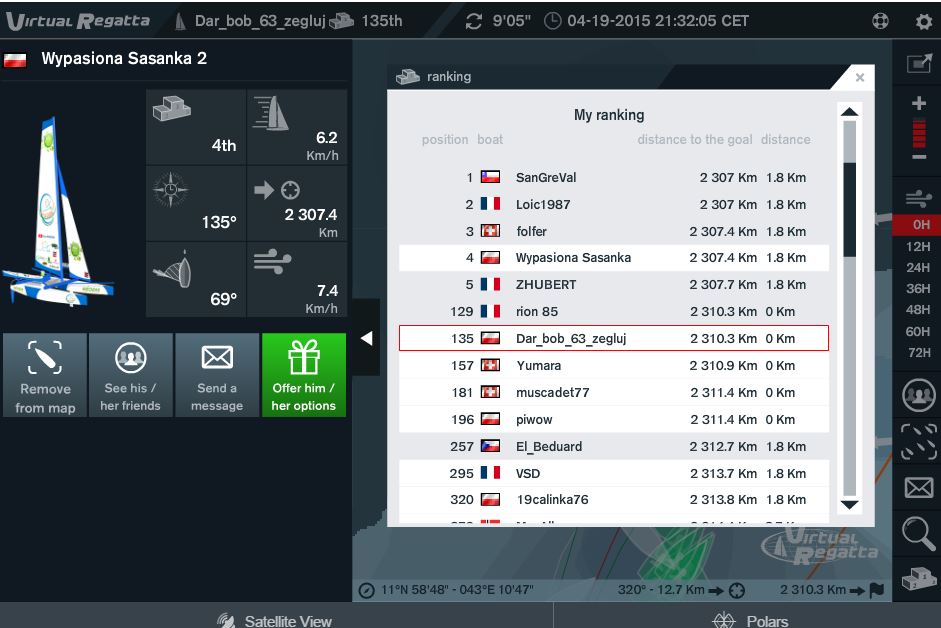941x628 pixels.
Task: Click Dar_bob_63_zegluj username in top bar
Action: tap(260, 21)
